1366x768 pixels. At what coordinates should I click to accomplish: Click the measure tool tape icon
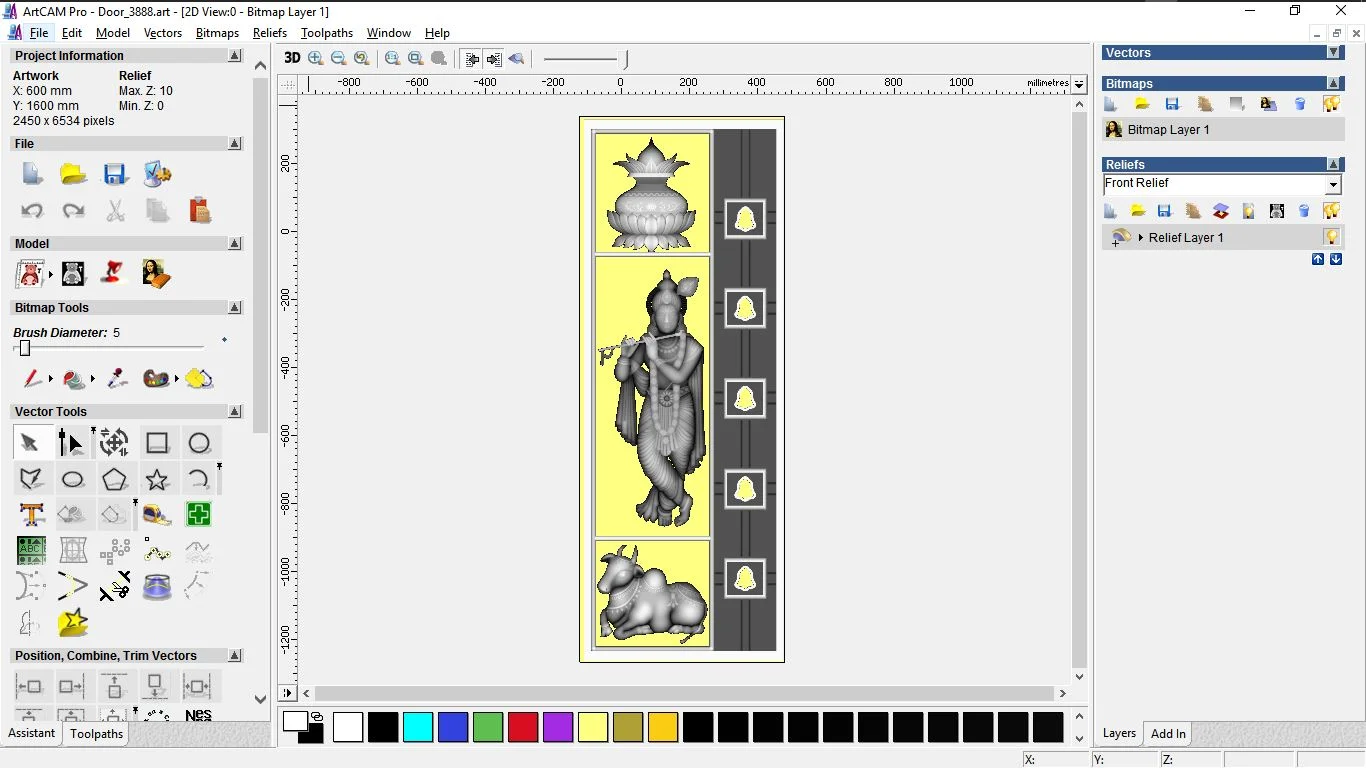tap(157, 515)
